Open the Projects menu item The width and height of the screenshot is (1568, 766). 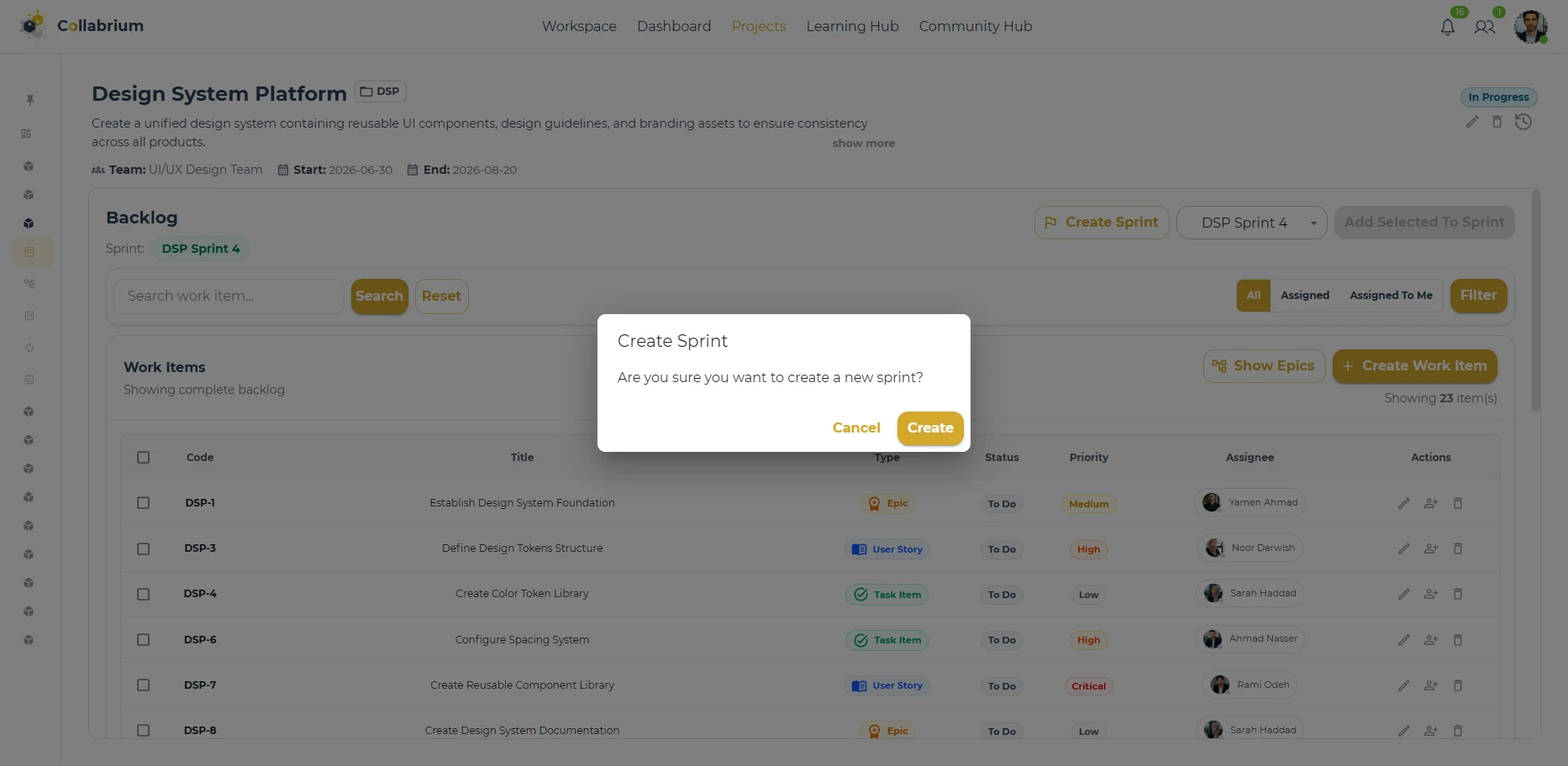pos(759,26)
